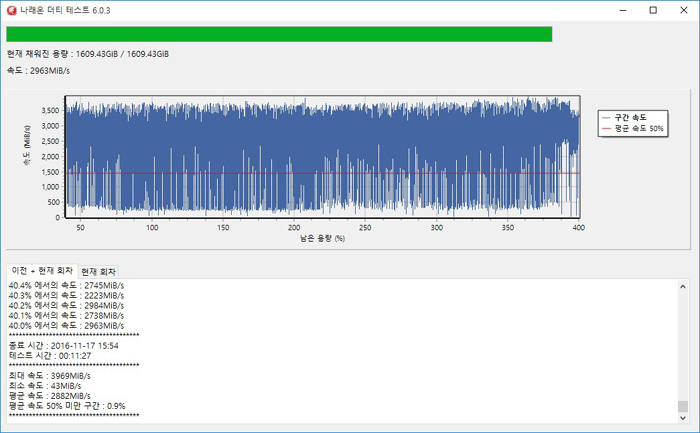Screen dimensions: 700x433
Task: Select the 이전 + 현재 회차 tab
Action: tap(42, 271)
